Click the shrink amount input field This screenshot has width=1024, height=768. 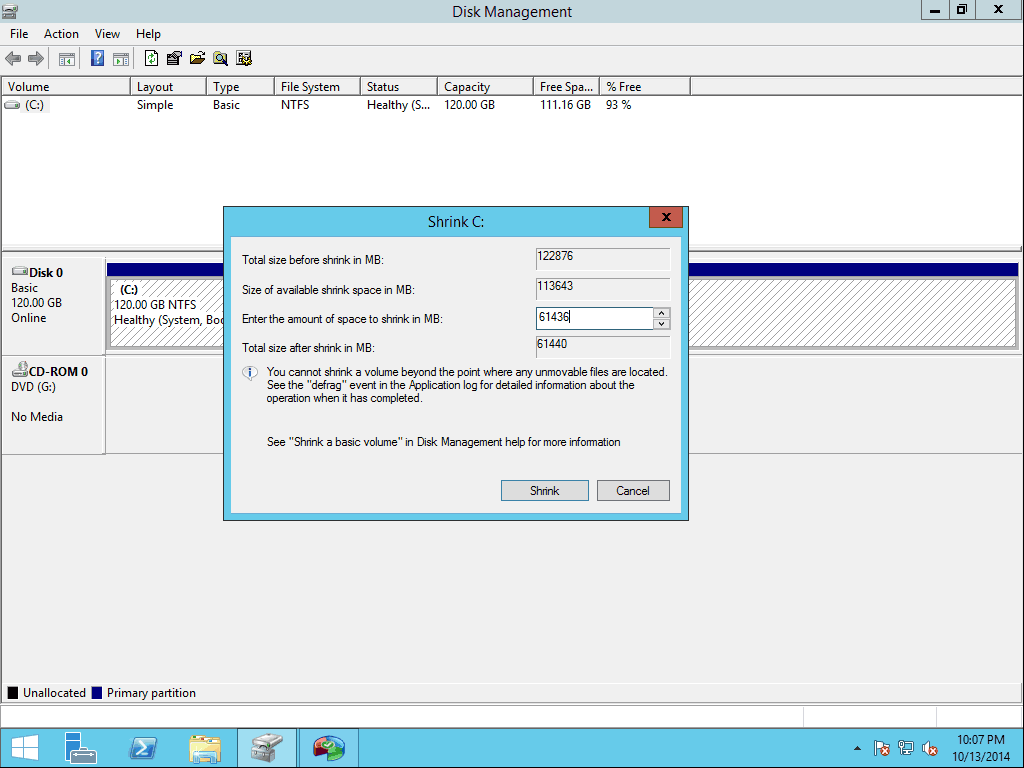coord(594,318)
